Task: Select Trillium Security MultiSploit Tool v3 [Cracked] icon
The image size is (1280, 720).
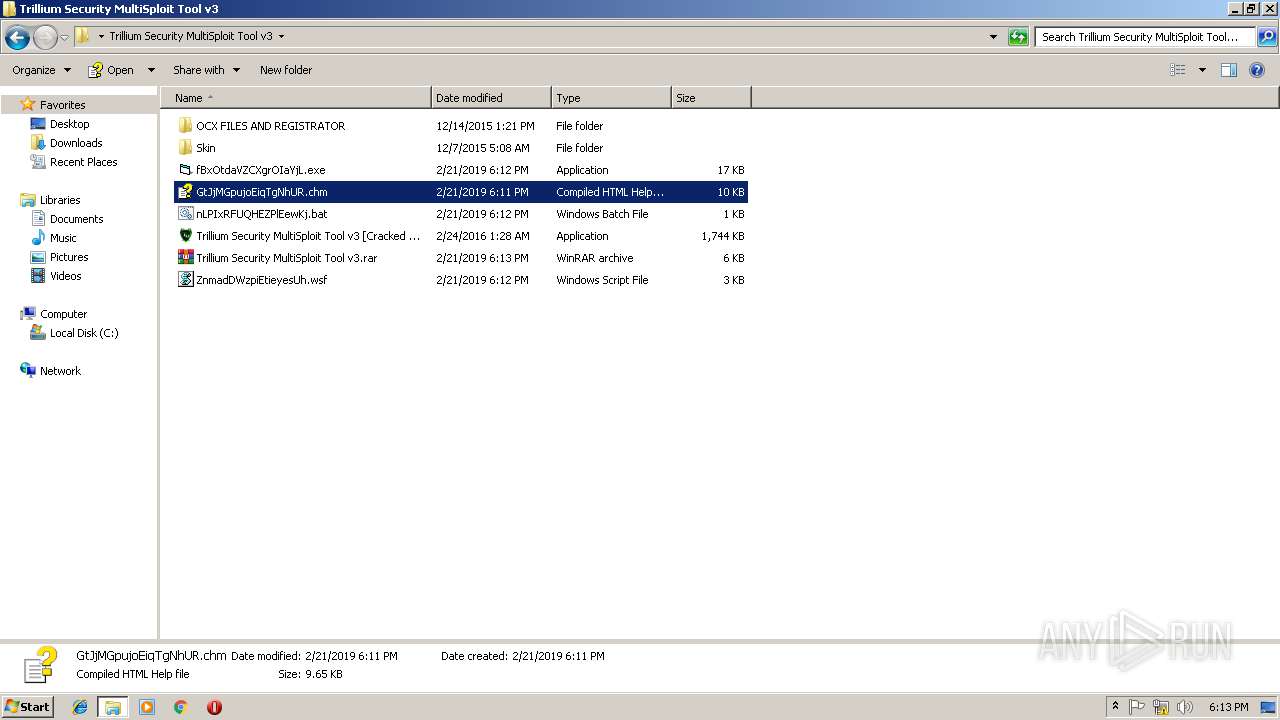Action: pyautogui.click(x=185, y=236)
